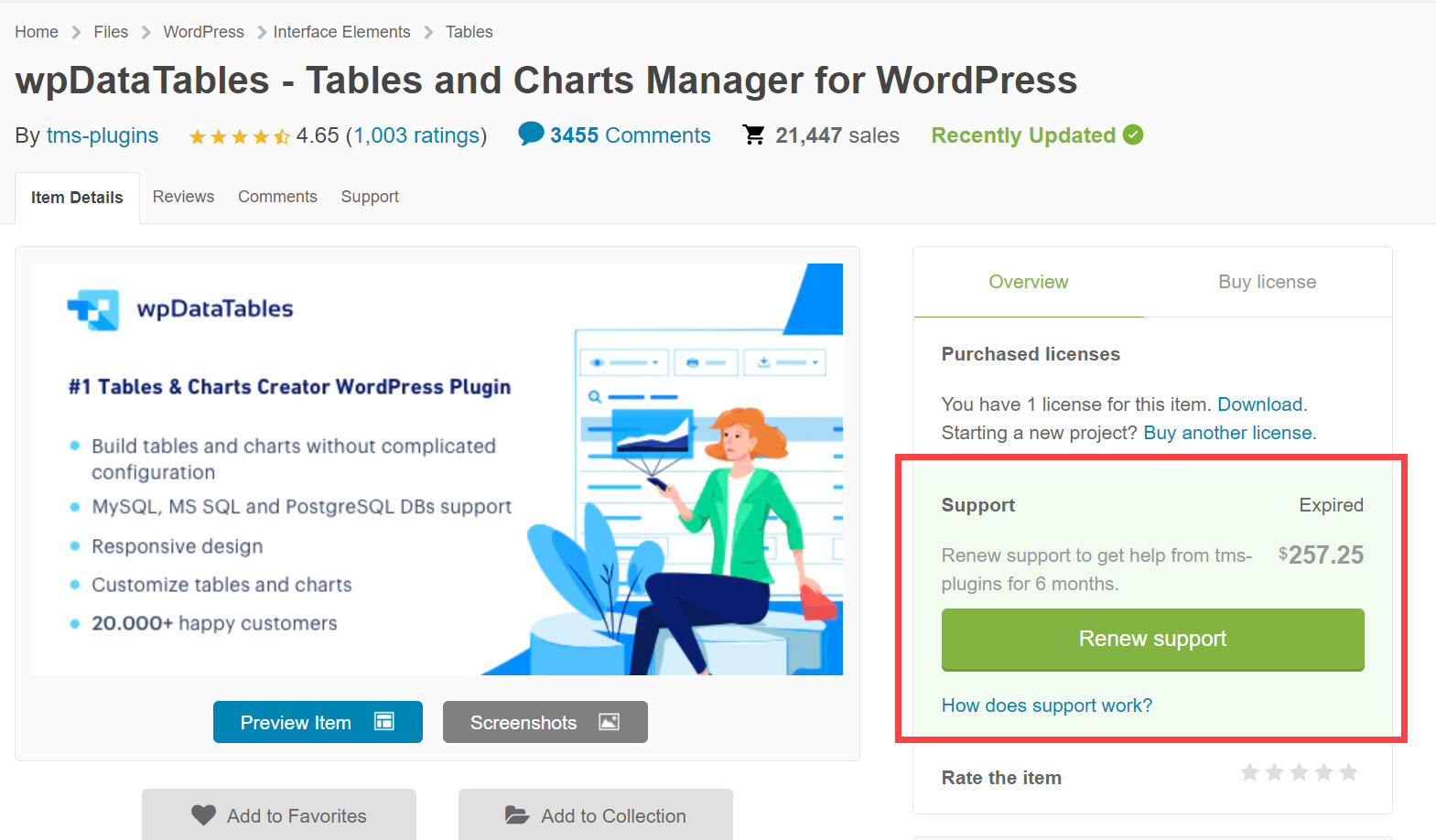Viewport: 1436px width, 840px height.
Task: Open the 3455 Comments link
Action: pos(630,135)
